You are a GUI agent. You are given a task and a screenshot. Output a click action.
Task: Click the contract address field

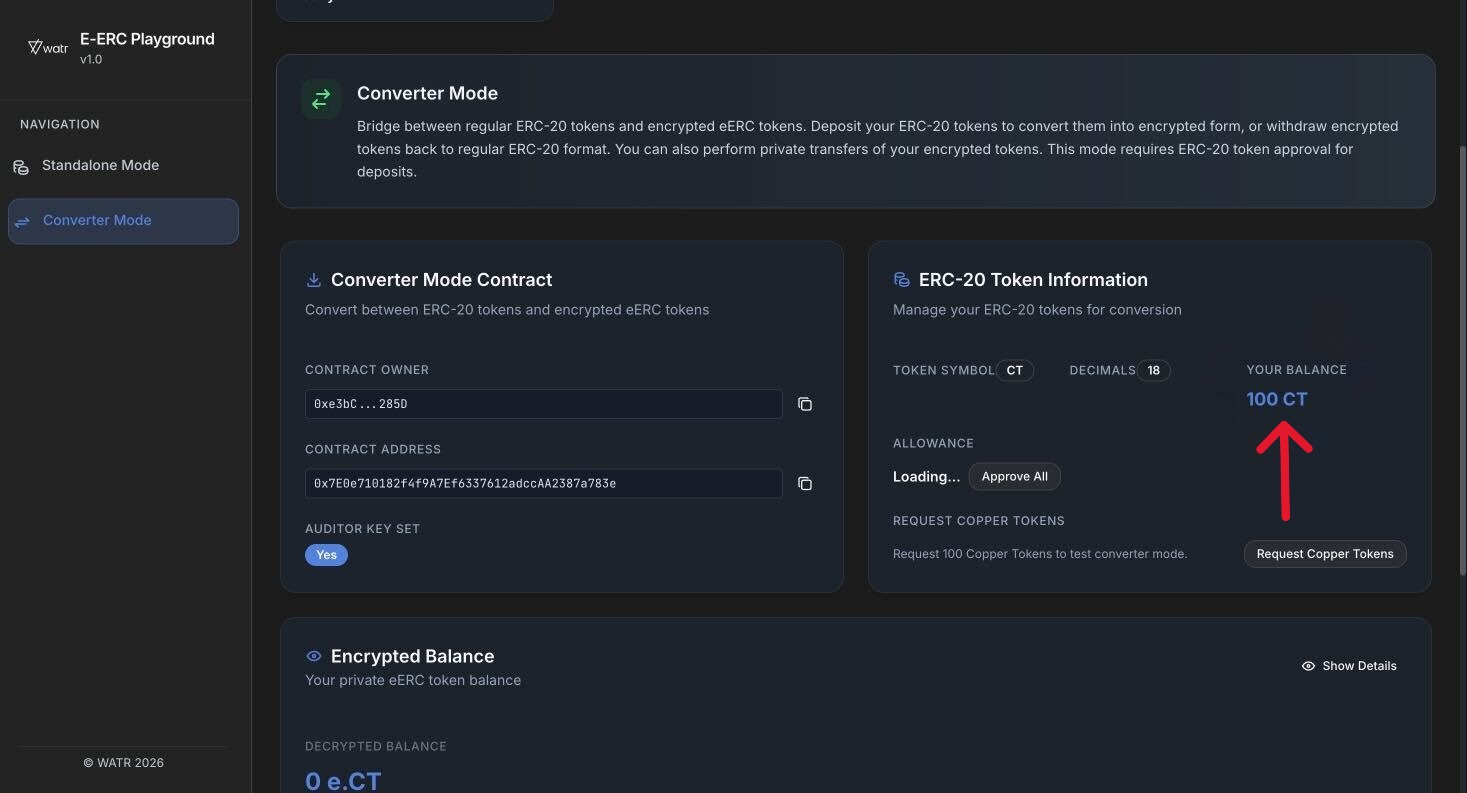543,484
